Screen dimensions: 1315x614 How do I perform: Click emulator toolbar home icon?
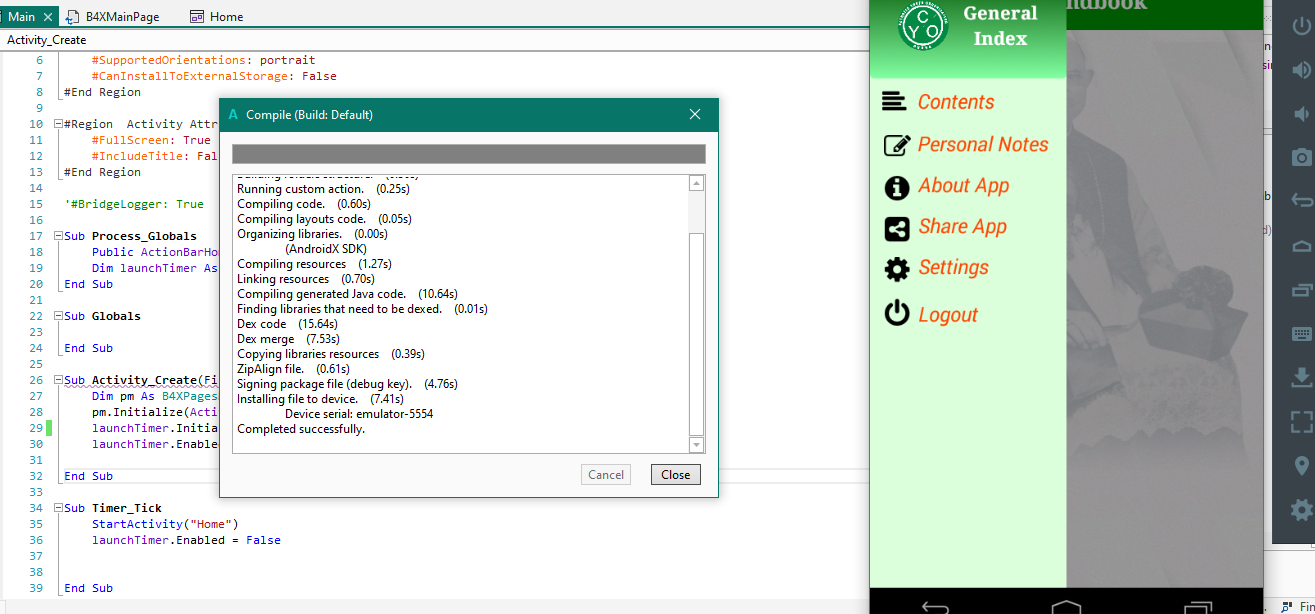pos(1301,245)
